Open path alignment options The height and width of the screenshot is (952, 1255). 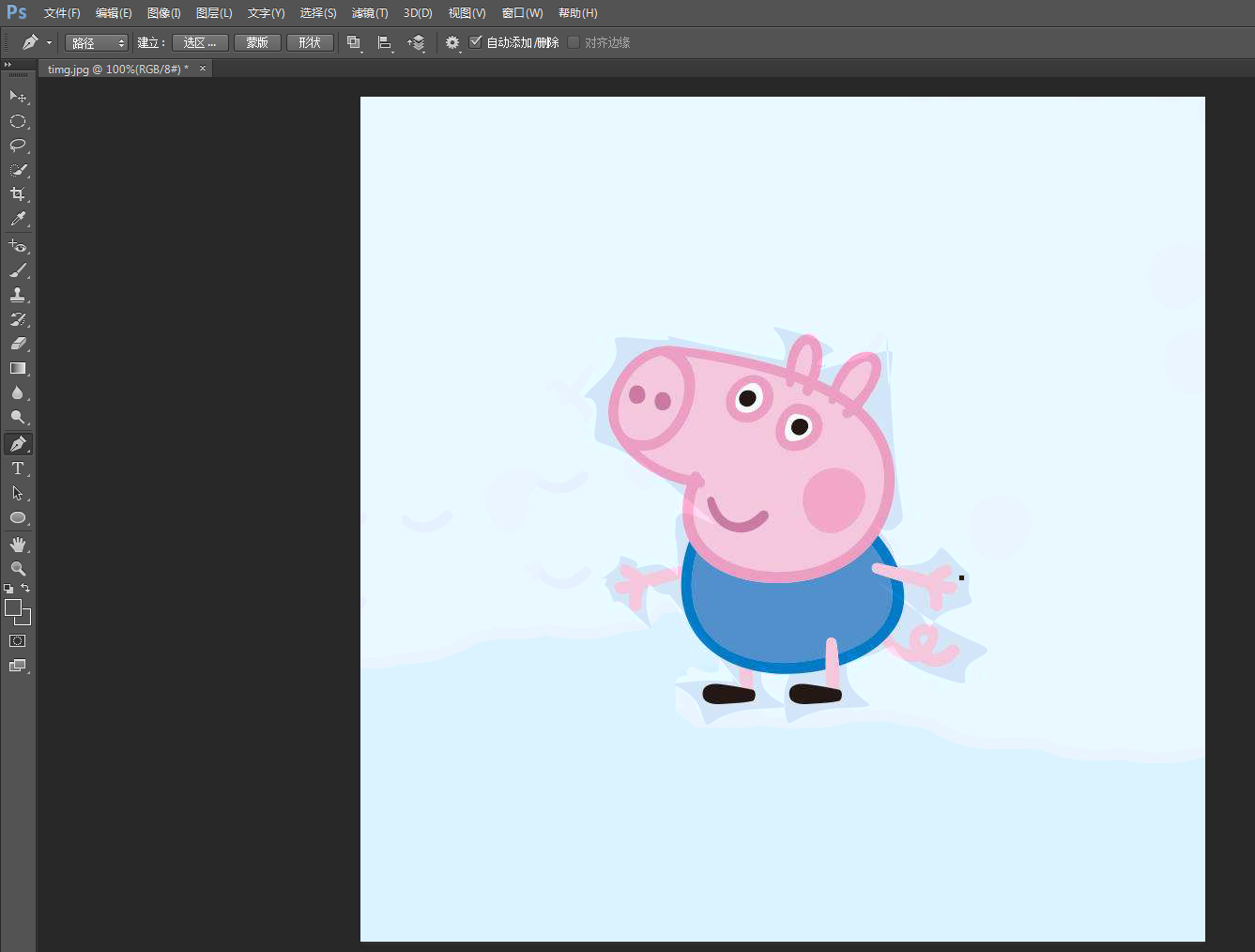pos(385,42)
